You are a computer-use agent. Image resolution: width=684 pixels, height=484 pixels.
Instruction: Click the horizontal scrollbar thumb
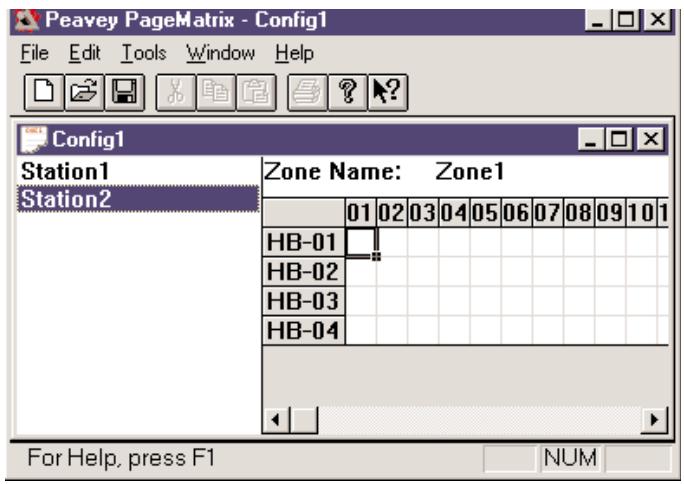[x=304, y=420]
